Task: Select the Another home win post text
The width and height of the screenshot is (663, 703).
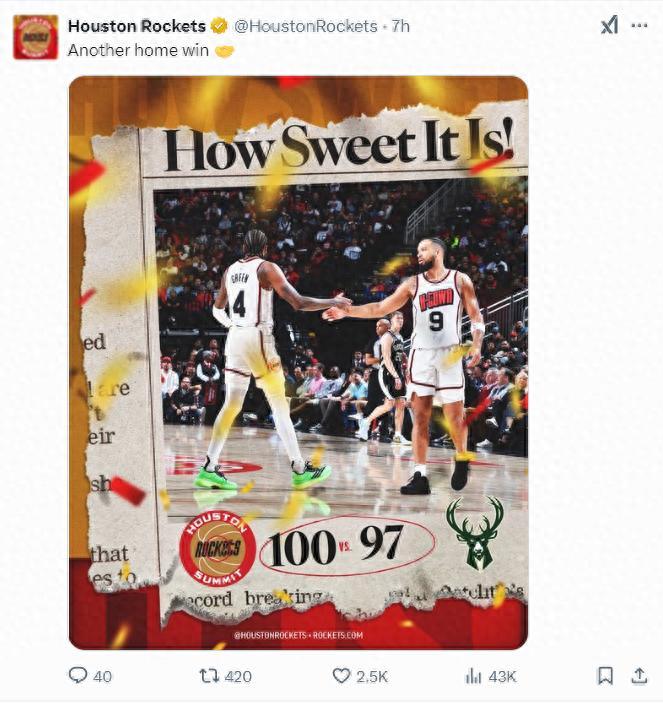Action: tap(138, 50)
